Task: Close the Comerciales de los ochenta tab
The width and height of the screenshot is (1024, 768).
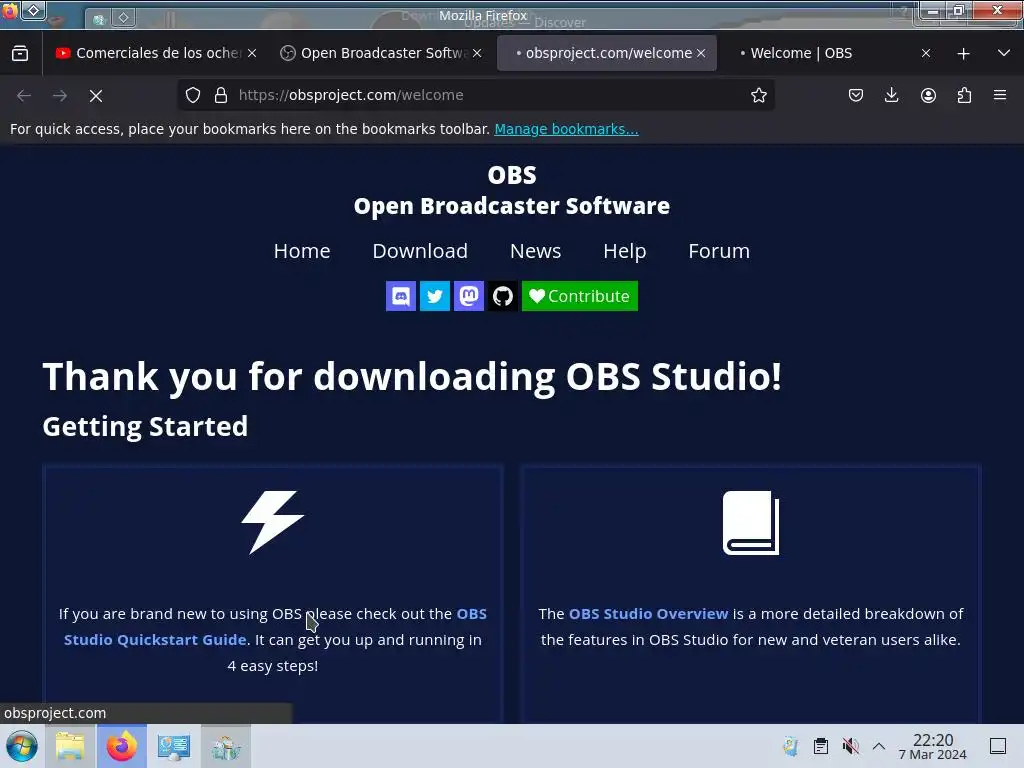Action: tap(252, 53)
